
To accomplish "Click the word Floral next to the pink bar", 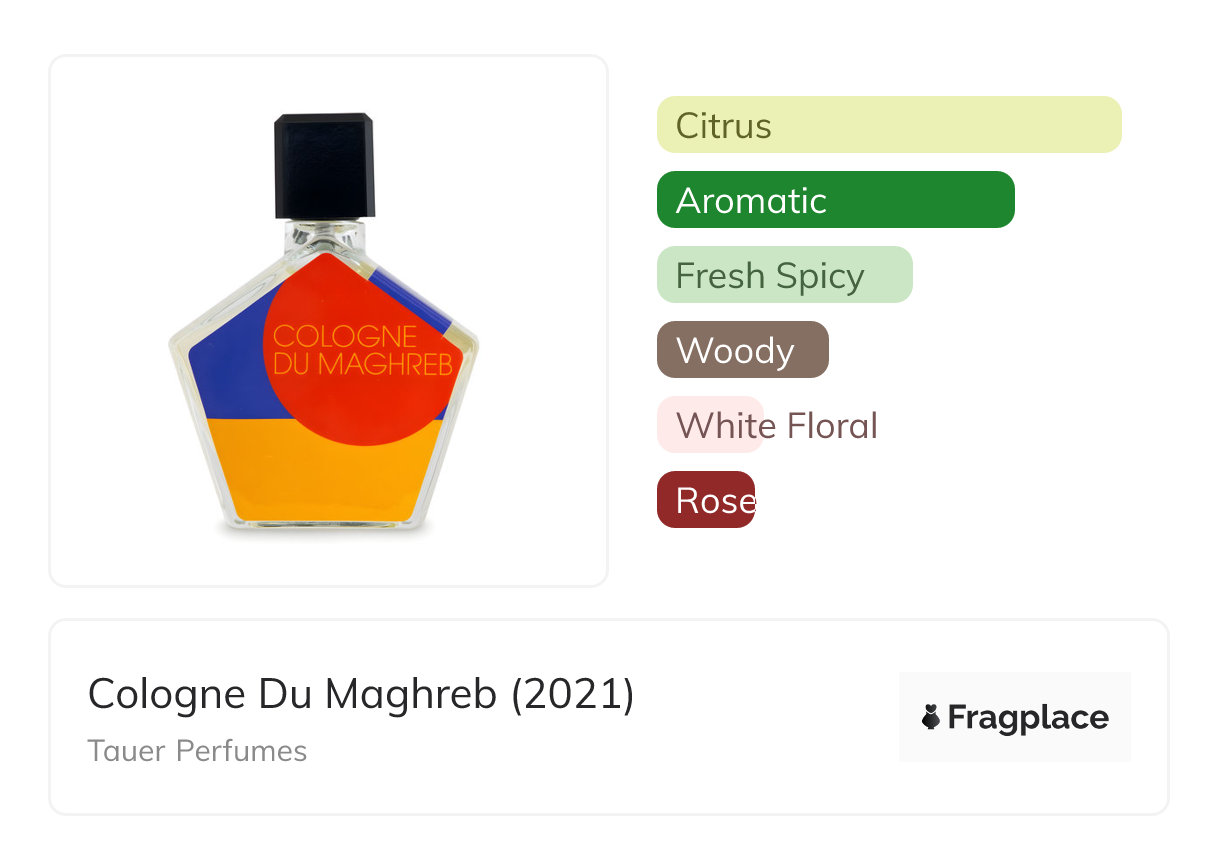I will click(831, 425).
